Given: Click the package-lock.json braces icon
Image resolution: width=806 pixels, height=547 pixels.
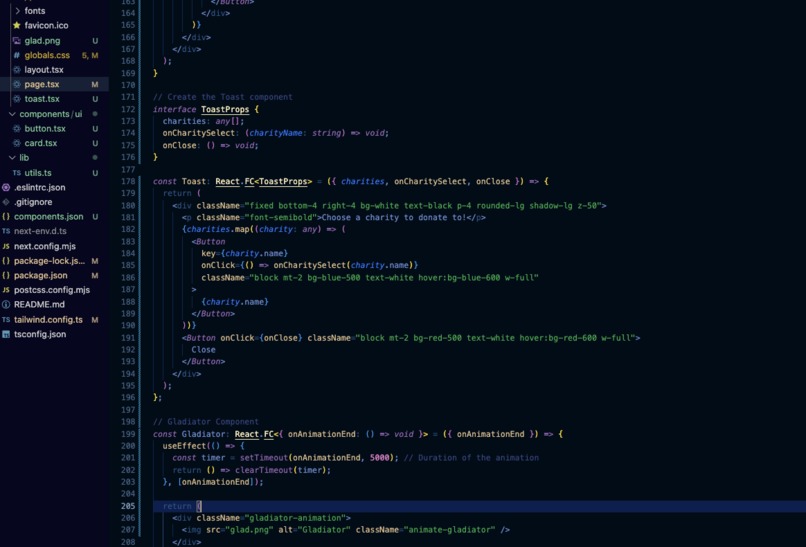Looking at the screenshot, I should coord(6,261).
